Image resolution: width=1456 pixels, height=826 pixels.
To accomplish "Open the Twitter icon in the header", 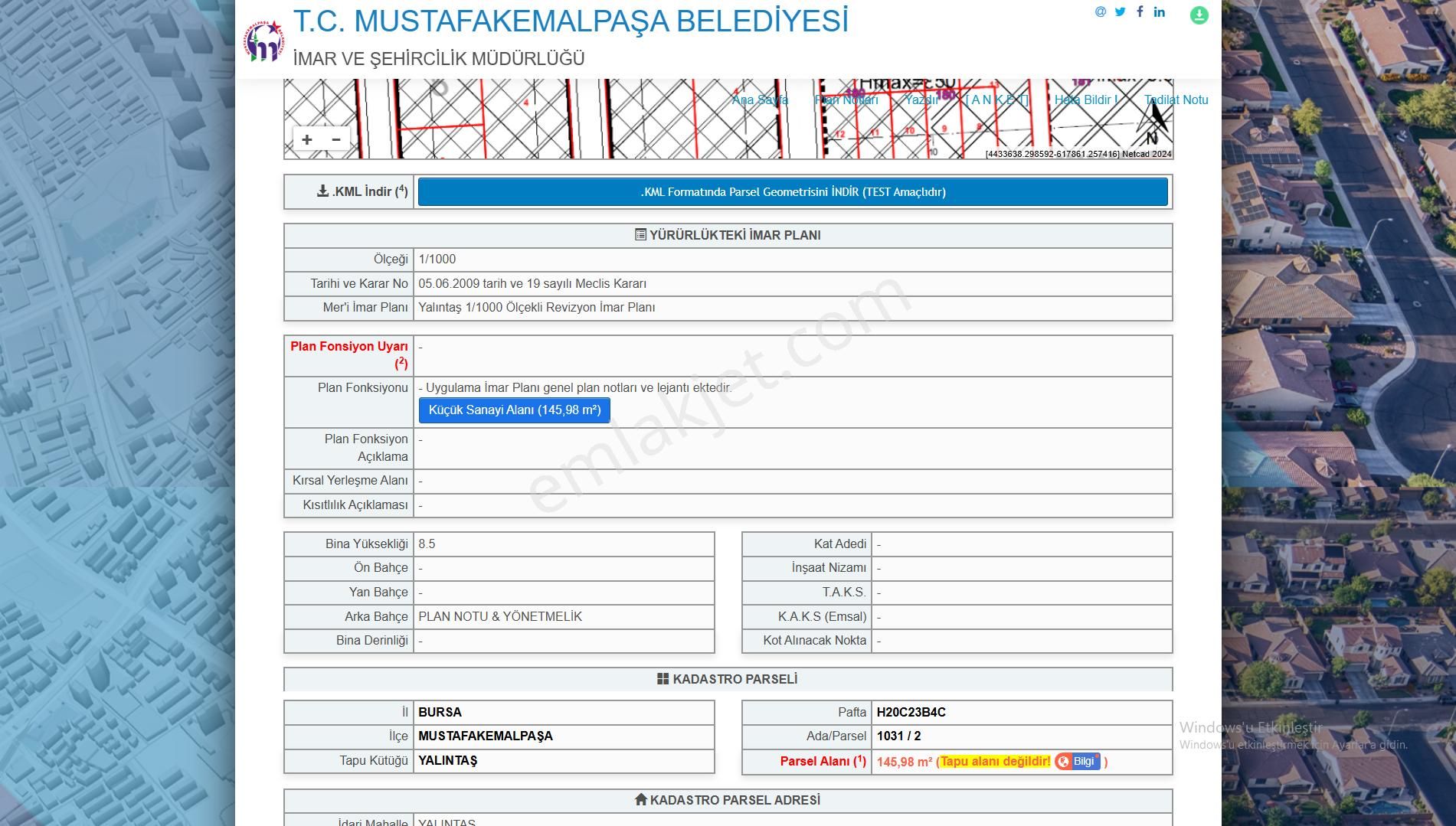I will 1120,11.
